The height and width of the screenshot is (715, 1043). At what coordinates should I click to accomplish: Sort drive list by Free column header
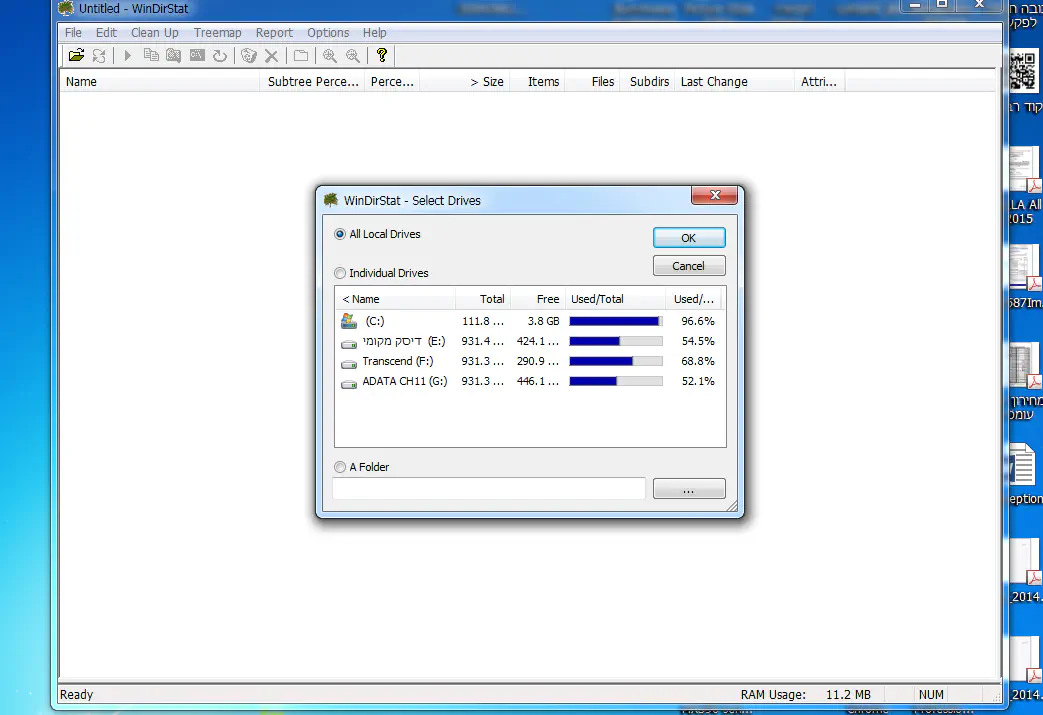coord(547,299)
